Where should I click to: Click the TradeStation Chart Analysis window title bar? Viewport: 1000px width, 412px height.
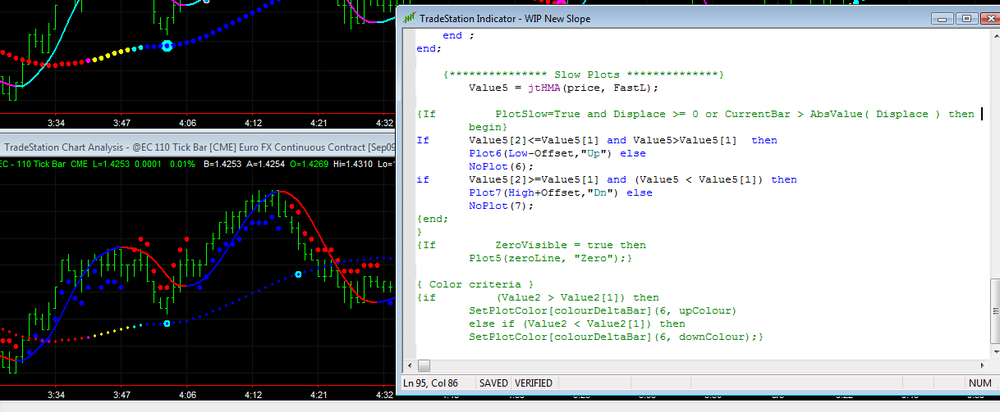point(198,147)
